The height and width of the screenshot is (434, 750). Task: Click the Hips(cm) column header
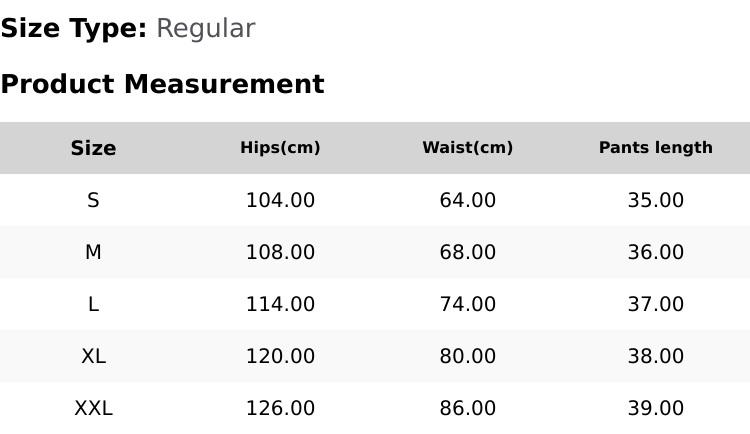[x=280, y=147]
